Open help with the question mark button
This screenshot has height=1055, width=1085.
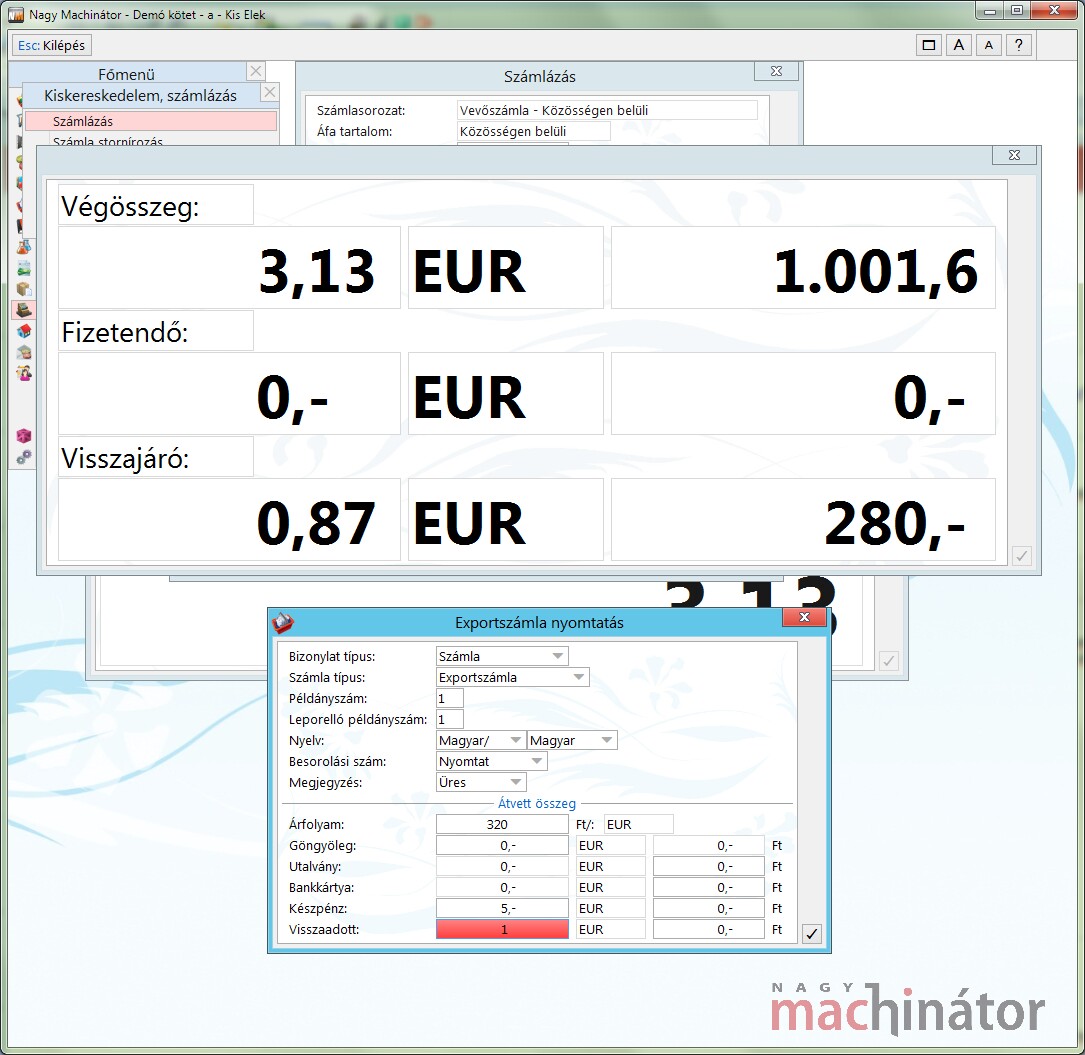(1019, 46)
